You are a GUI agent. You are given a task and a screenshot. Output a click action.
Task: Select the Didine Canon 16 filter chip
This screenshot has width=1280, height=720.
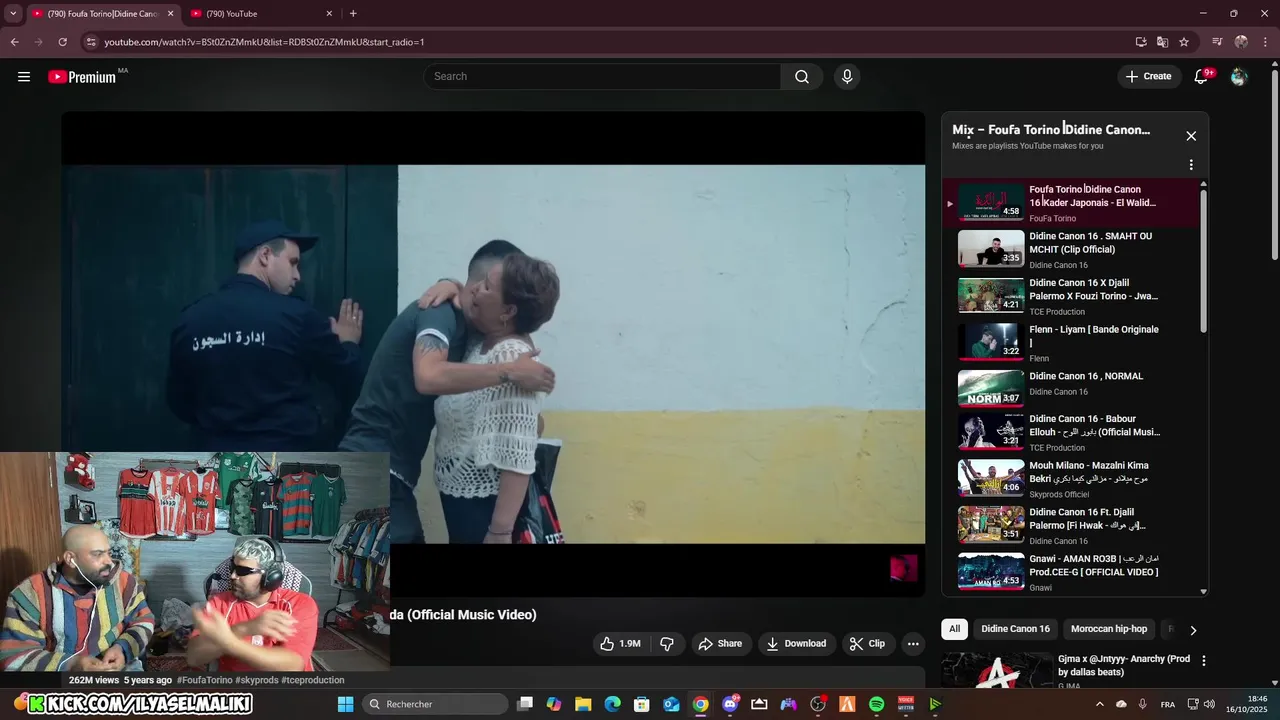[1016, 629]
